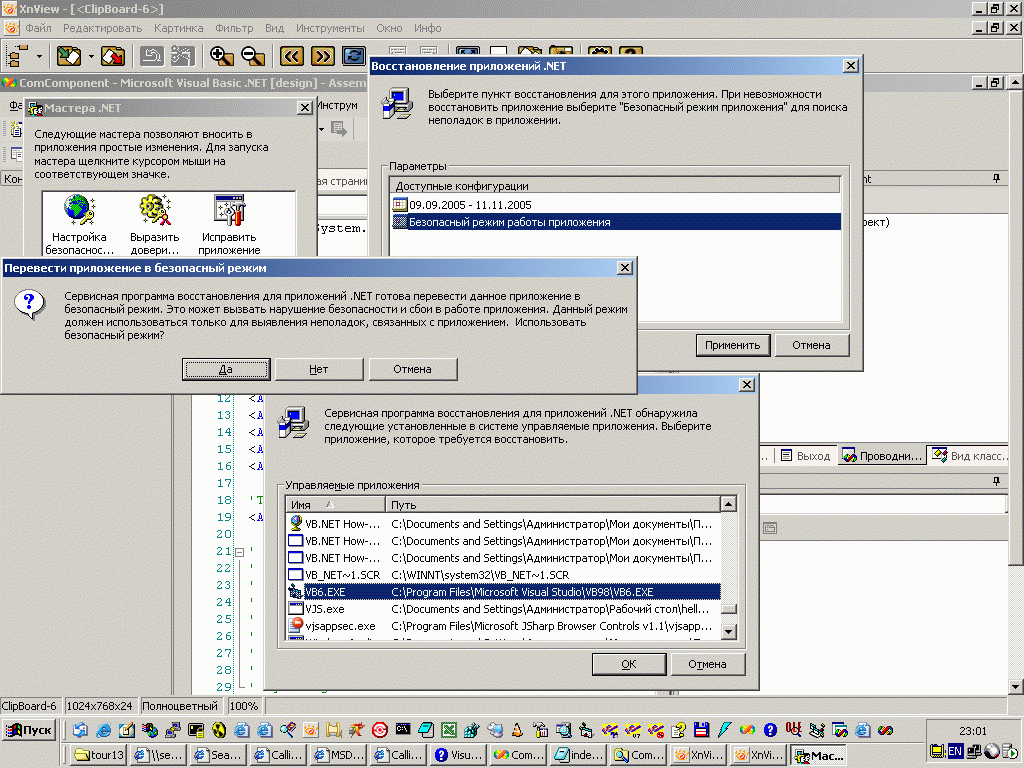Click the Open file toolbar icon
Viewport: 1024px width, 768px height.
click(69, 56)
